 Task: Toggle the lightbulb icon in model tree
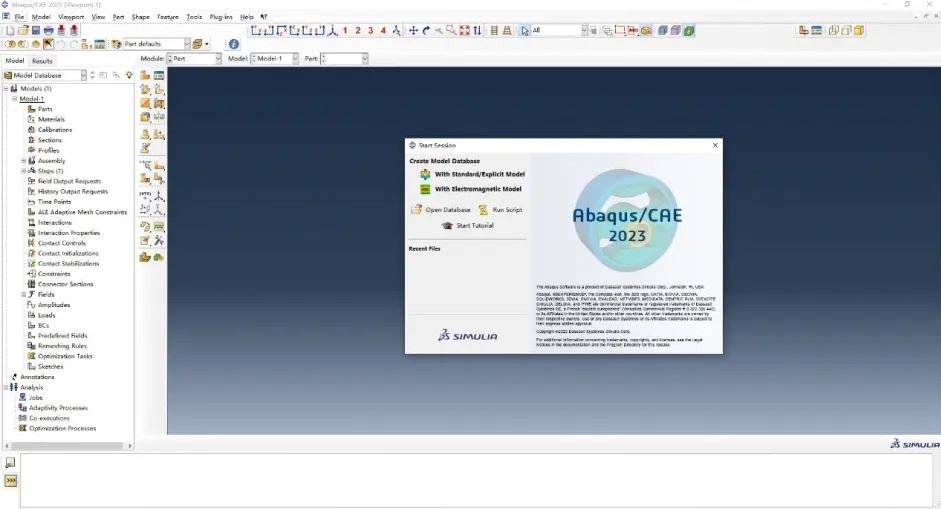tap(129, 75)
